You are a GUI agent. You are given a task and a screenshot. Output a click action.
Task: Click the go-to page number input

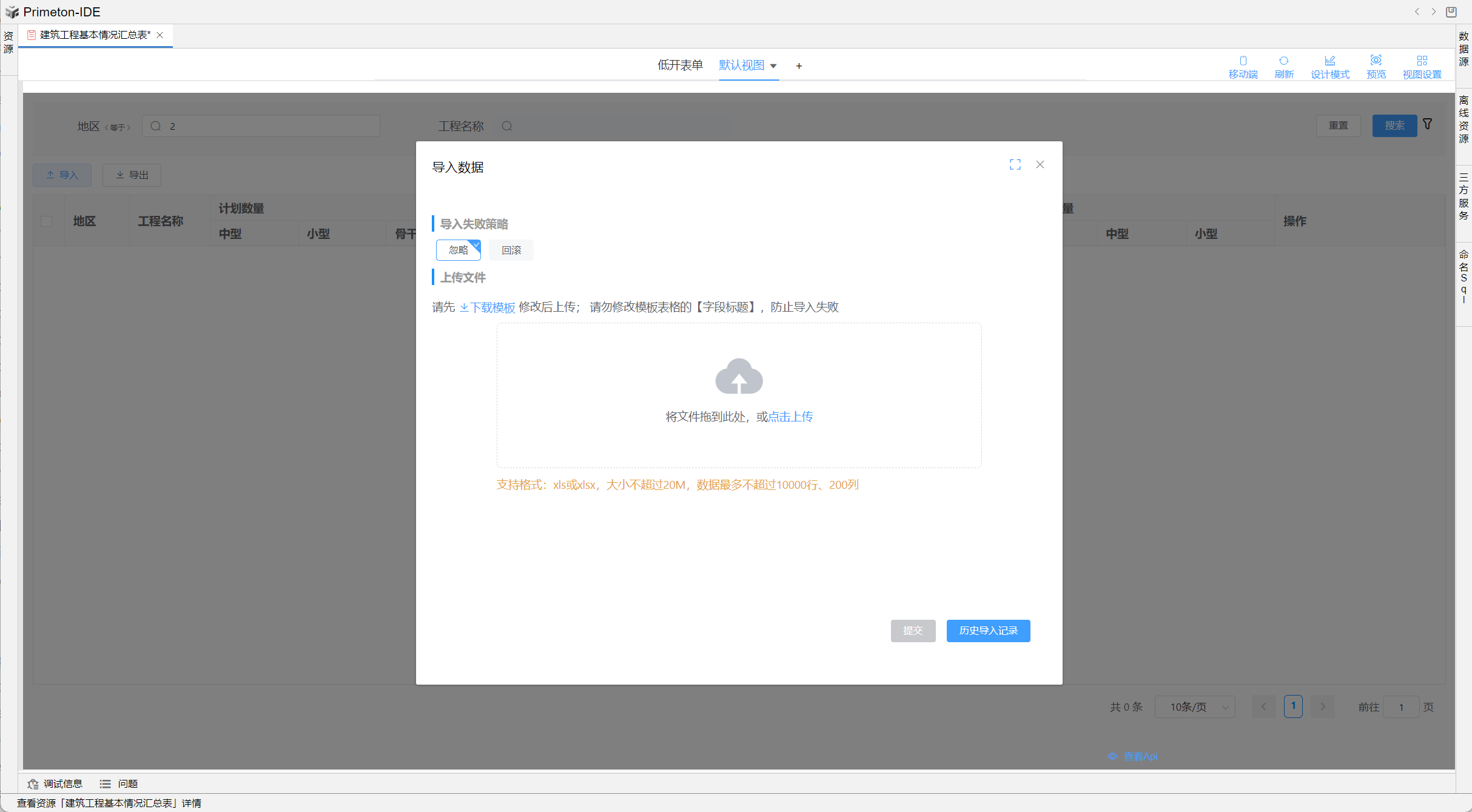pyautogui.click(x=1400, y=707)
